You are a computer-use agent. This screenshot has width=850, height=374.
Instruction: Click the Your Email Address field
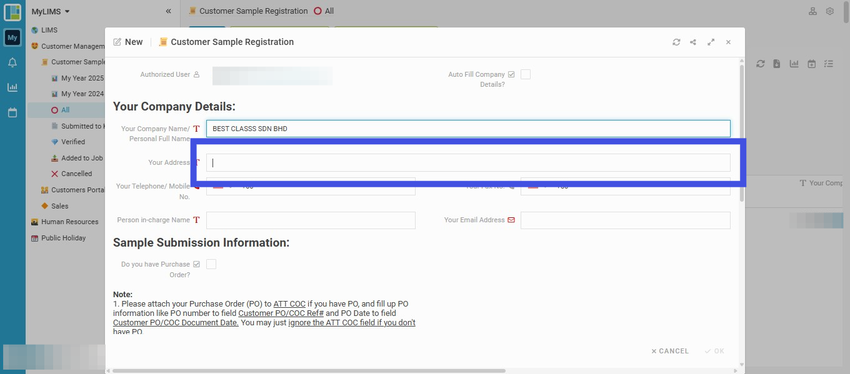pyautogui.click(x=625, y=220)
